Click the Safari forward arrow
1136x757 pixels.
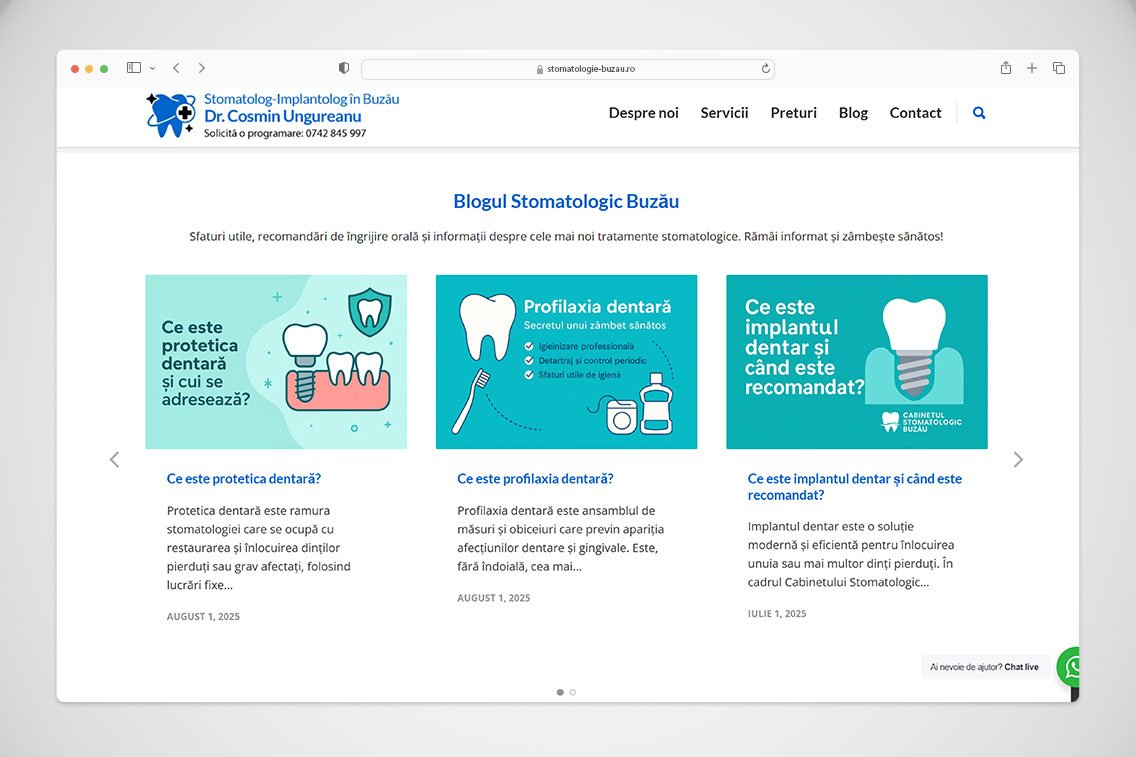[202, 68]
